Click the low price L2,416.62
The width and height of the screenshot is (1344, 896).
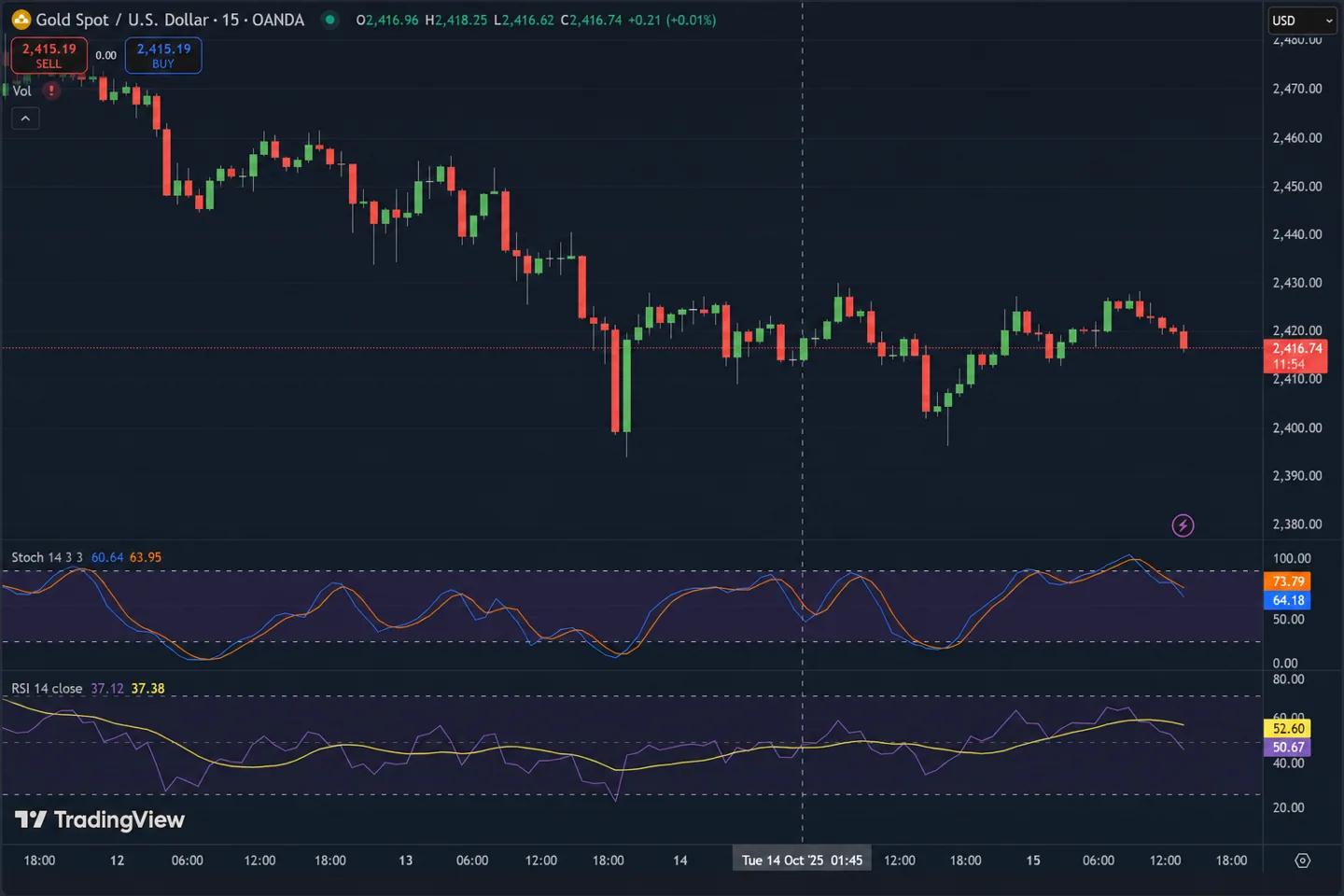(x=524, y=20)
